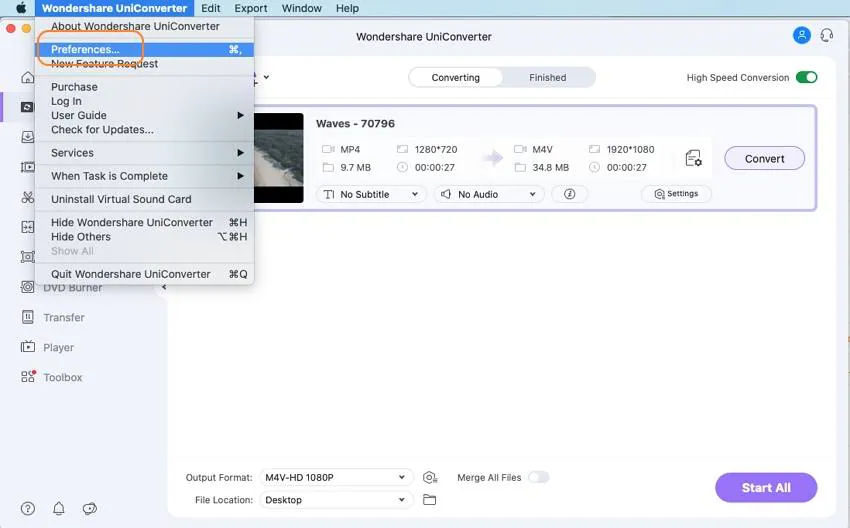Open the Apple menu

[21, 8]
